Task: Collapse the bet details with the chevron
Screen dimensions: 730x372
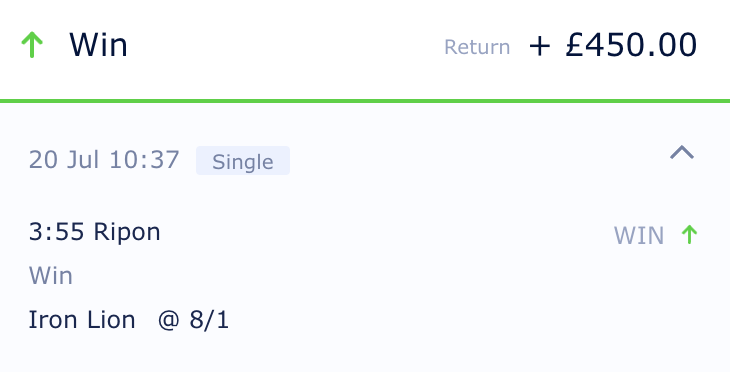Action: tap(682, 153)
